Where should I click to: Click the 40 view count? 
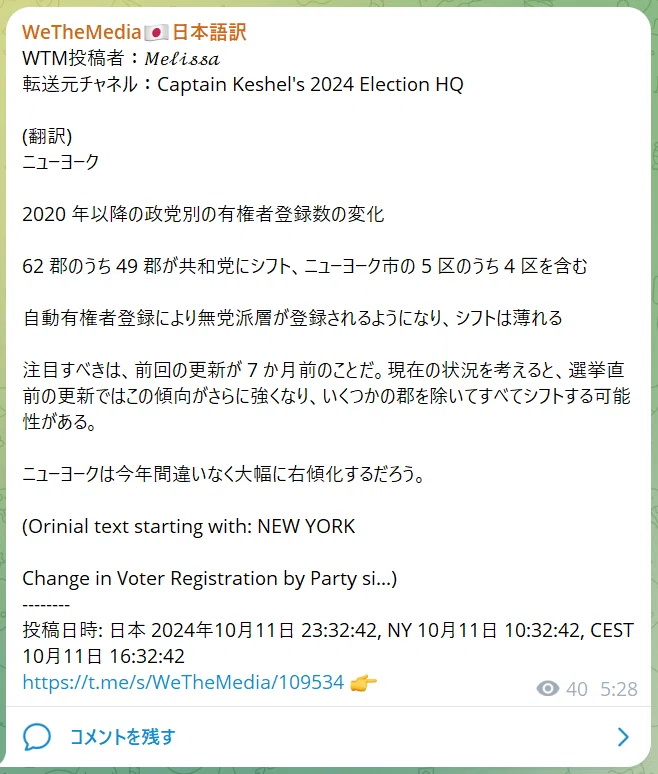click(577, 689)
